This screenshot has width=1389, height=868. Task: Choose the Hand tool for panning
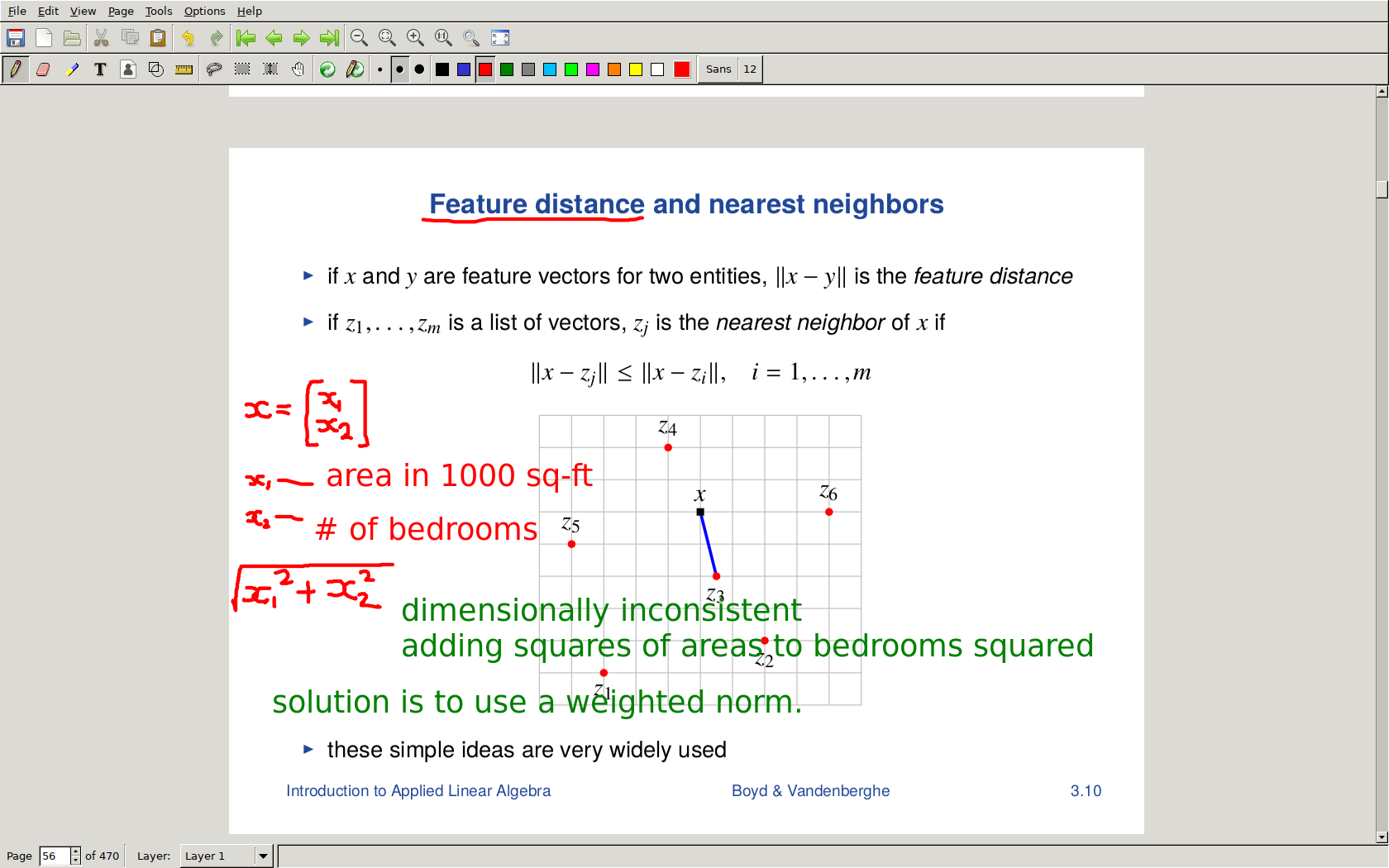click(298, 69)
